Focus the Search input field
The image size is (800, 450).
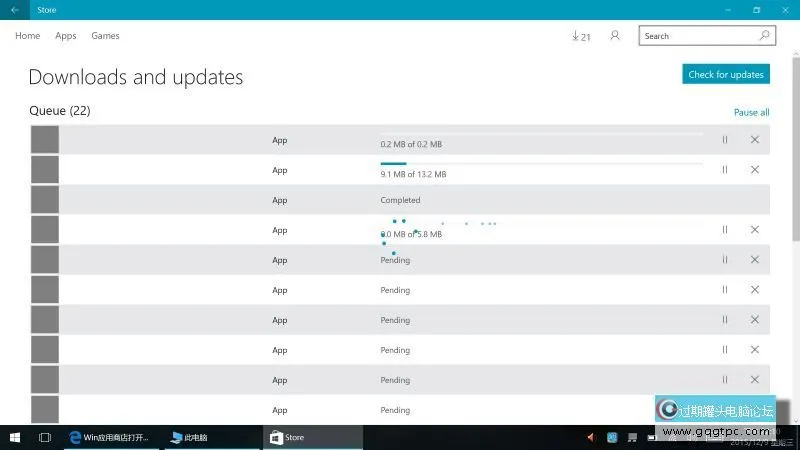[x=698, y=36]
